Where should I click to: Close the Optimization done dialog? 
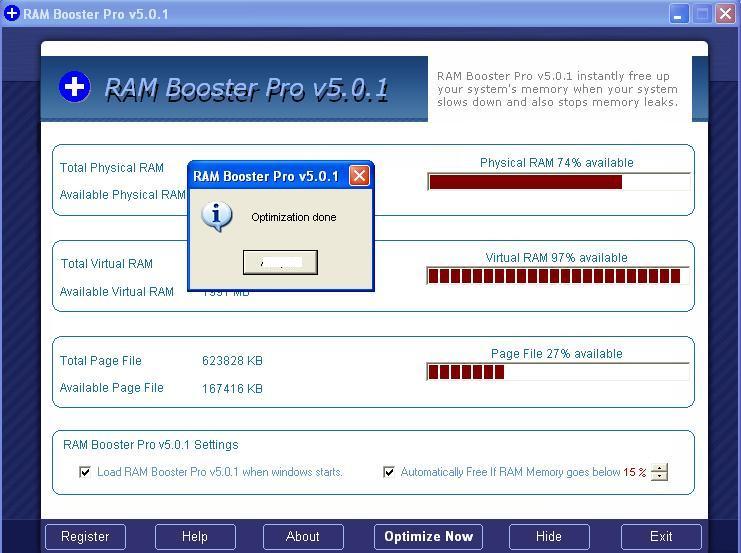pyautogui.click(x=359, y=176)
